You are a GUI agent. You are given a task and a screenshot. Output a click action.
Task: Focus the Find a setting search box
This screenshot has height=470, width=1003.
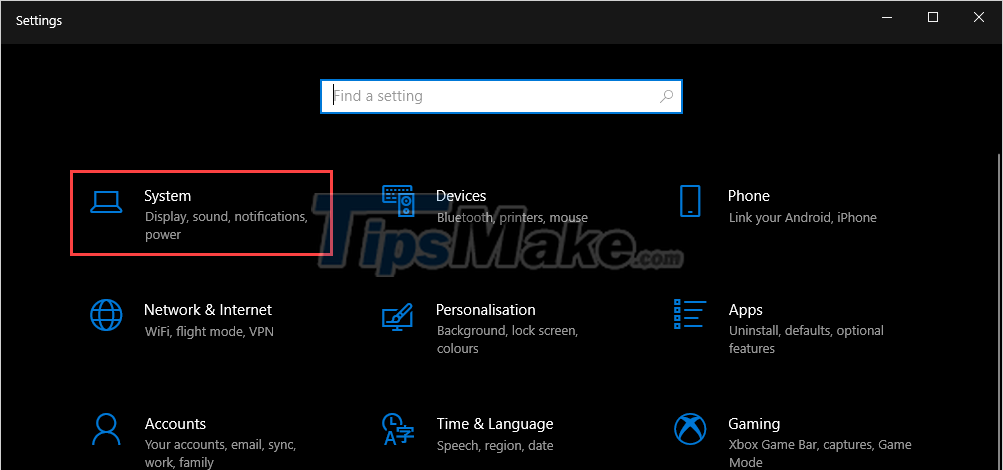coord(501,97)
